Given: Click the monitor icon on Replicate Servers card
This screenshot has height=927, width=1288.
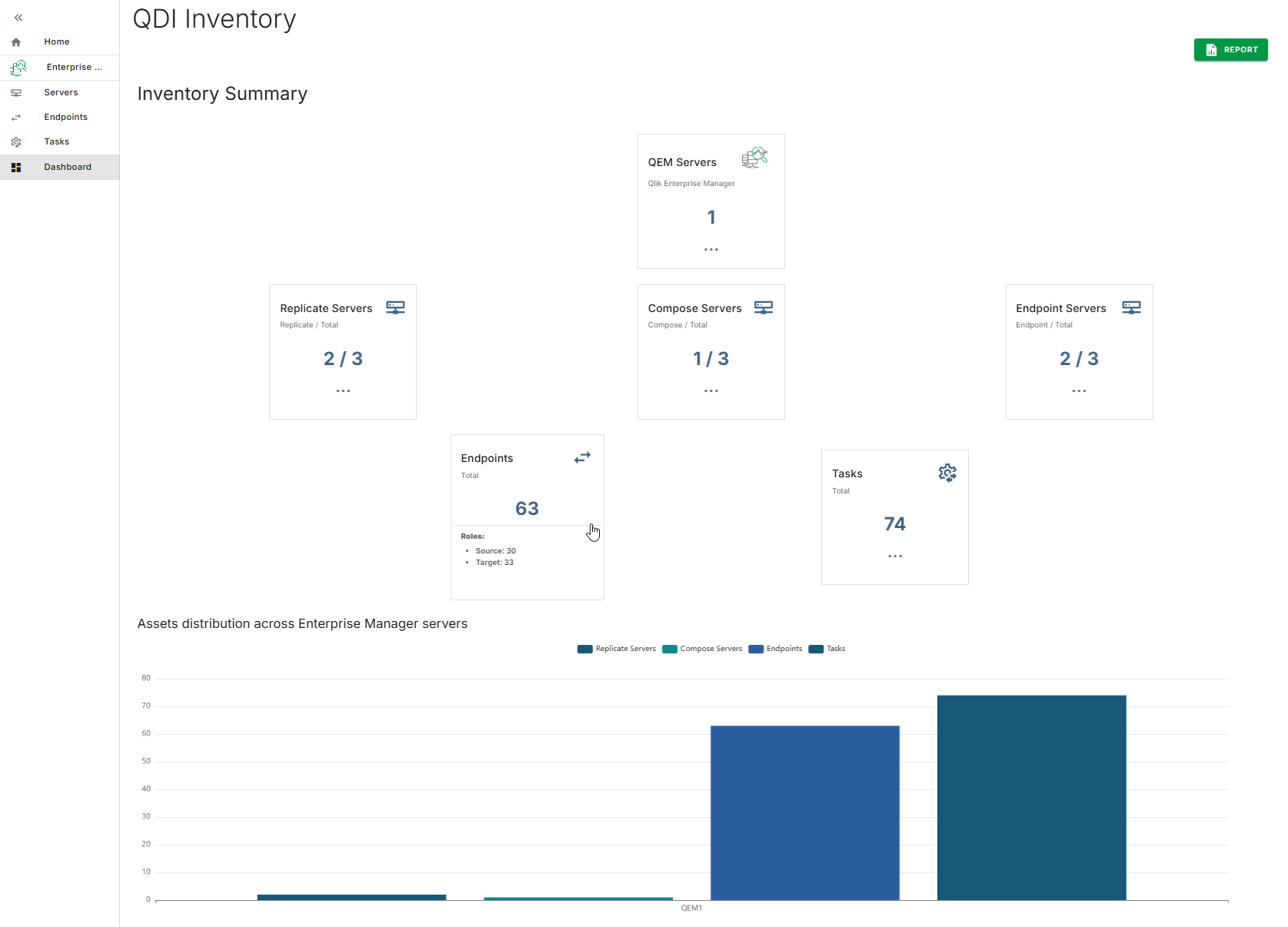Looking at the screenshot, I should click(x=395, y=307).
